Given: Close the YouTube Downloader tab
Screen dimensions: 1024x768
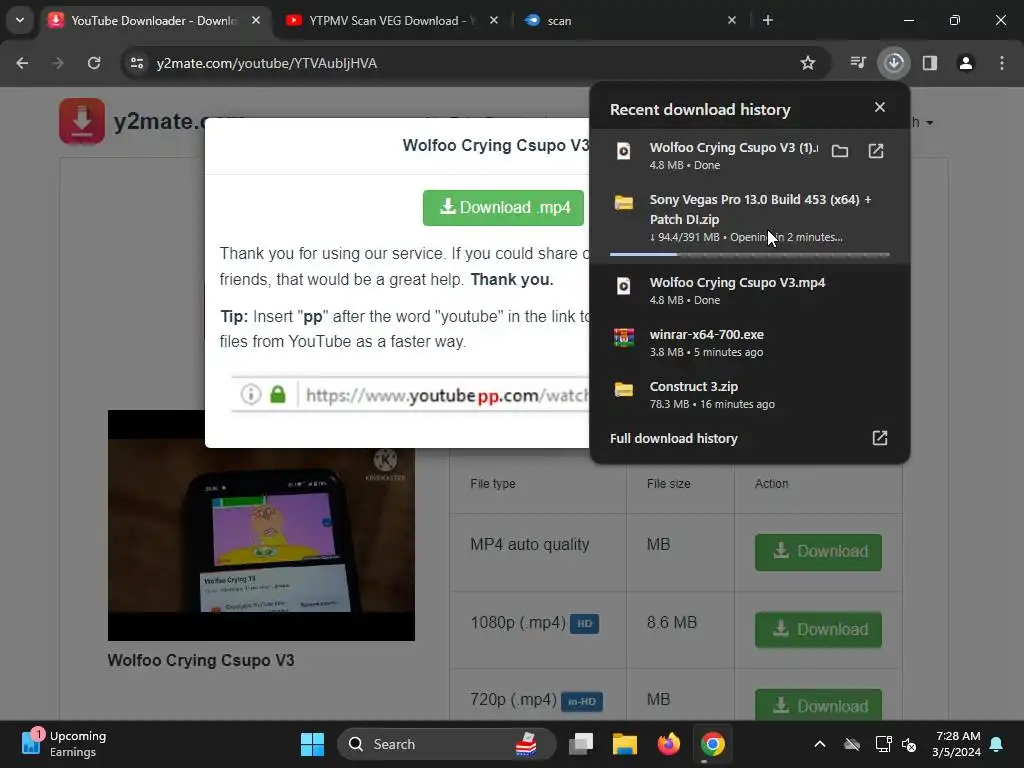Looking at the screenshot, I should [x=256, y=20].
